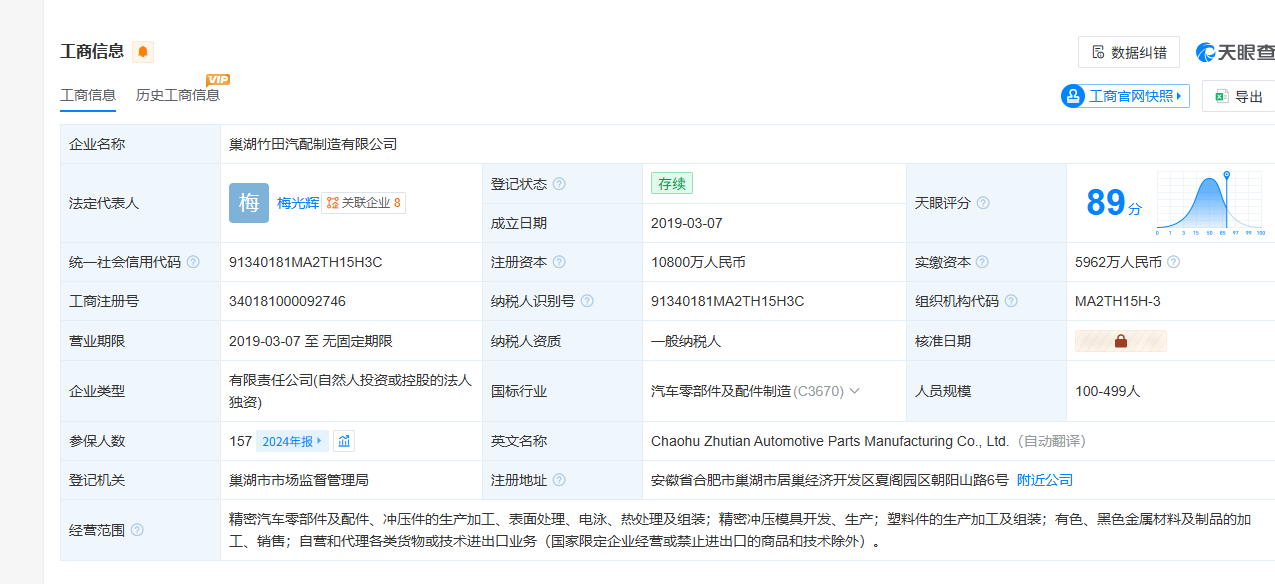
Task: Click the 巢湖市市场监督管理局 registration authority
Action: (x=299, y=480)
